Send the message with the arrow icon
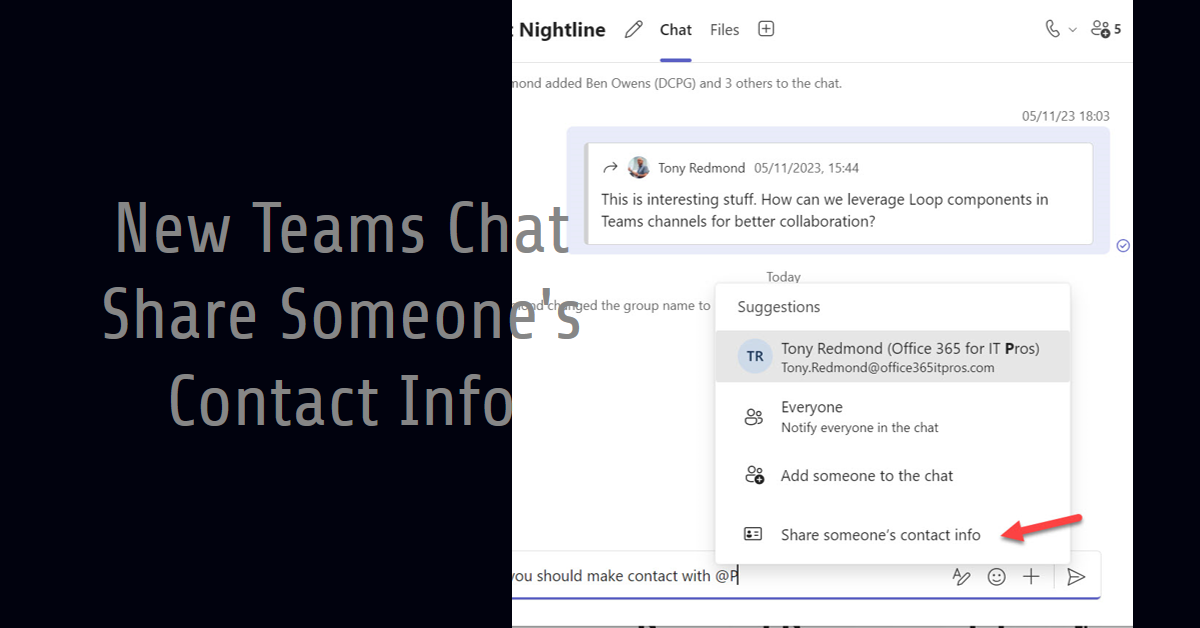The height and width of the screenshot is (628, 1200). pos(1076,576)
